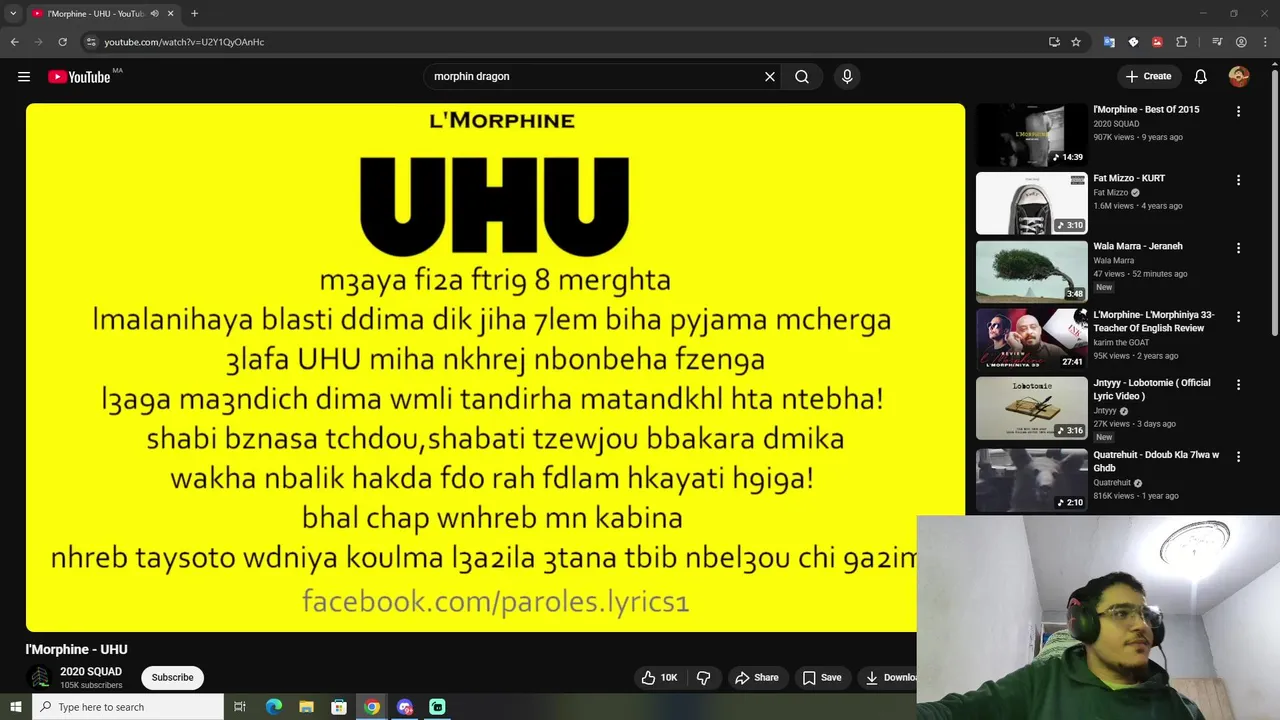View site information icon in address bar
Viewport: 1280px width, 720px height.
pyautogui.click(x=91, y=42)
